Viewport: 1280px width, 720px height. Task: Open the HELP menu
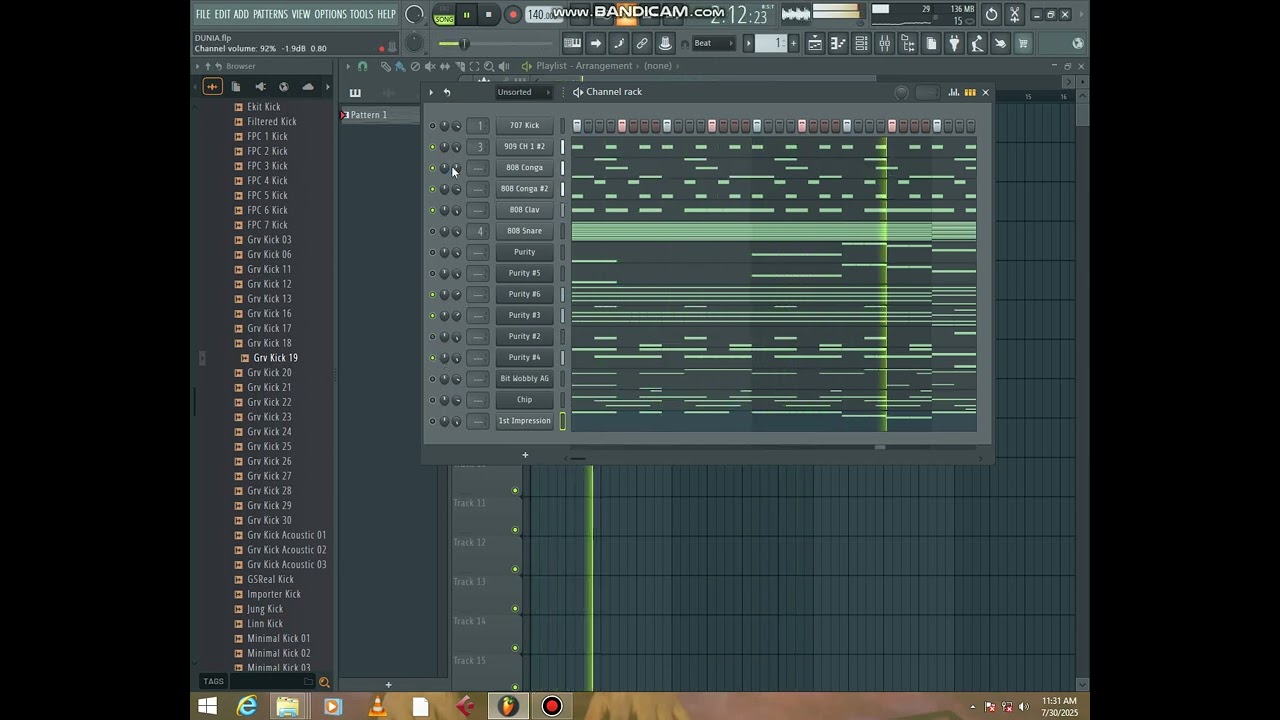(386, 14)
